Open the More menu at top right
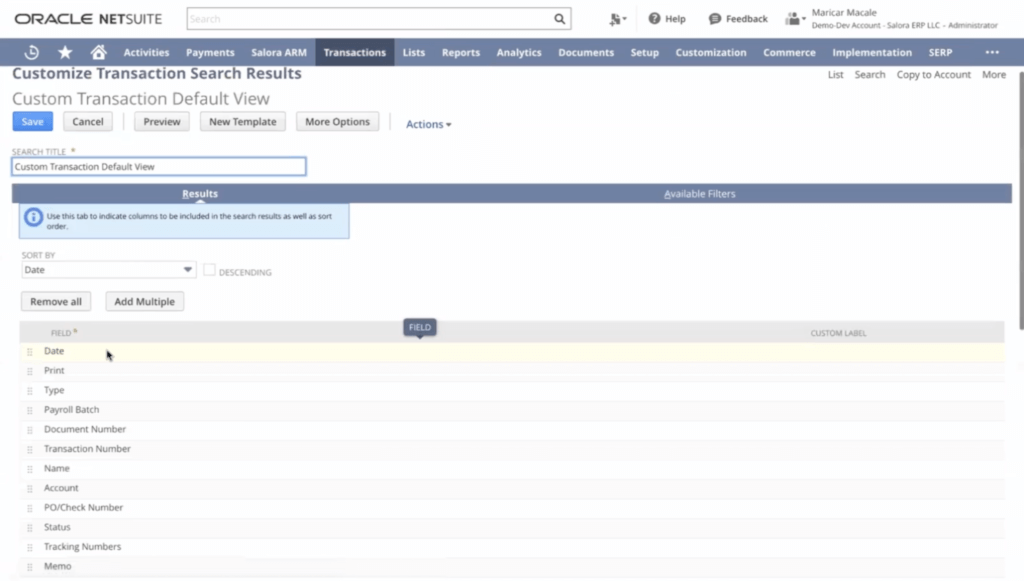The width and height of the screenshot is (1024, 581). tap(993, 75)
